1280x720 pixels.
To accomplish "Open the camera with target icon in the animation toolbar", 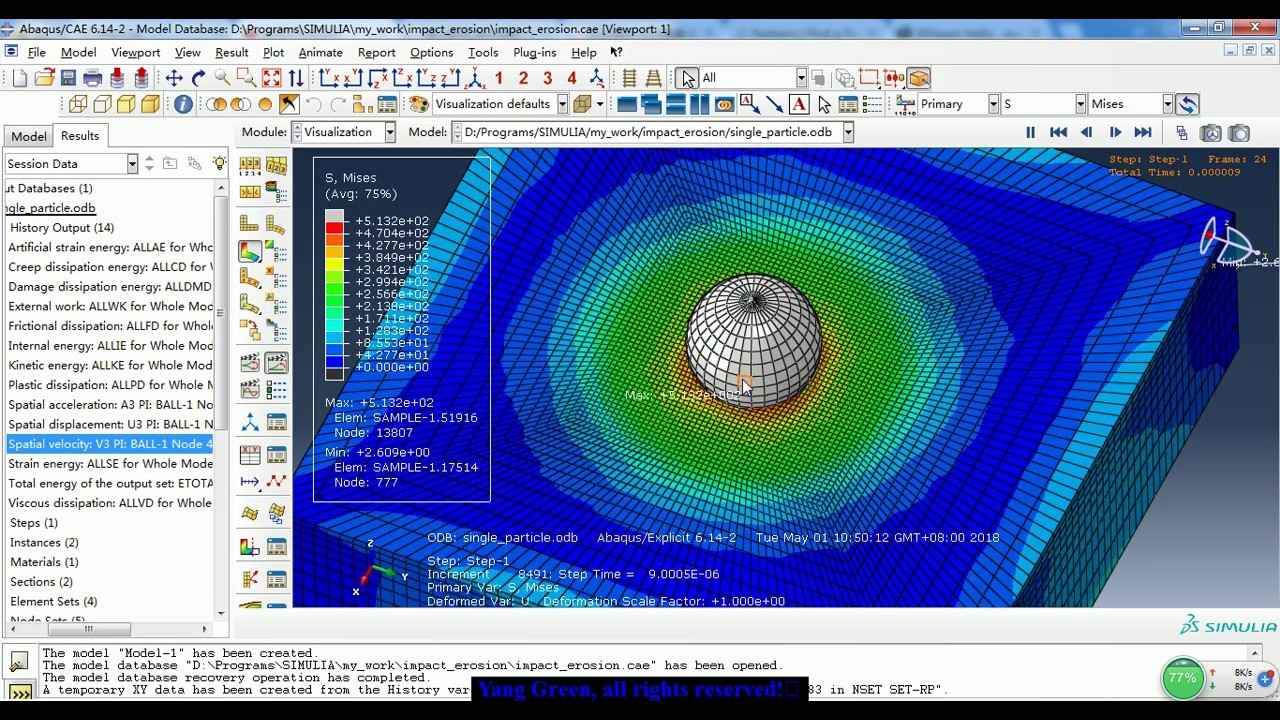I will (1211, 132).
